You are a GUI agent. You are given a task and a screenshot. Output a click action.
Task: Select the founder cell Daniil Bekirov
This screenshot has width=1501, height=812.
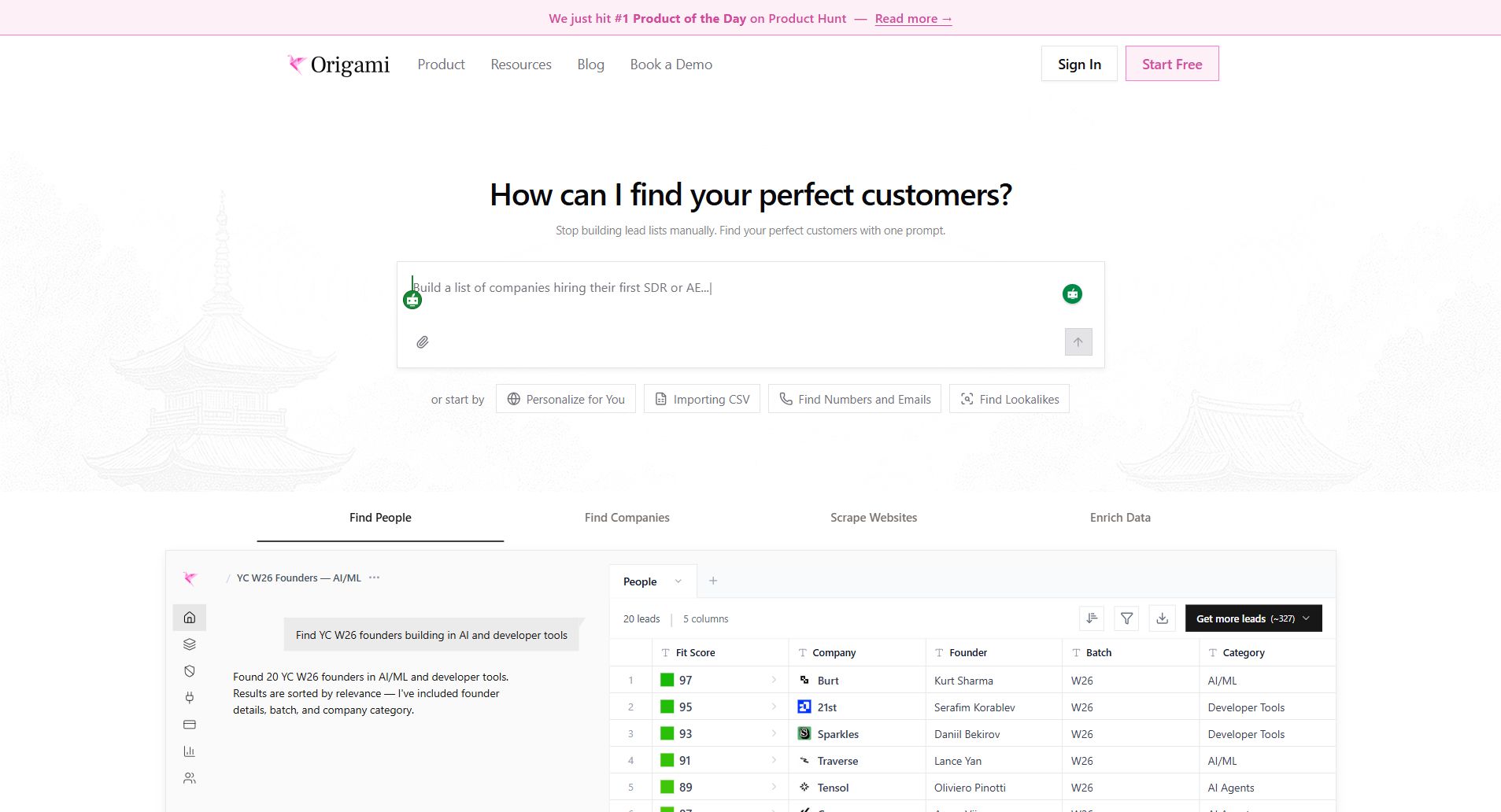(x=994, y=733)
